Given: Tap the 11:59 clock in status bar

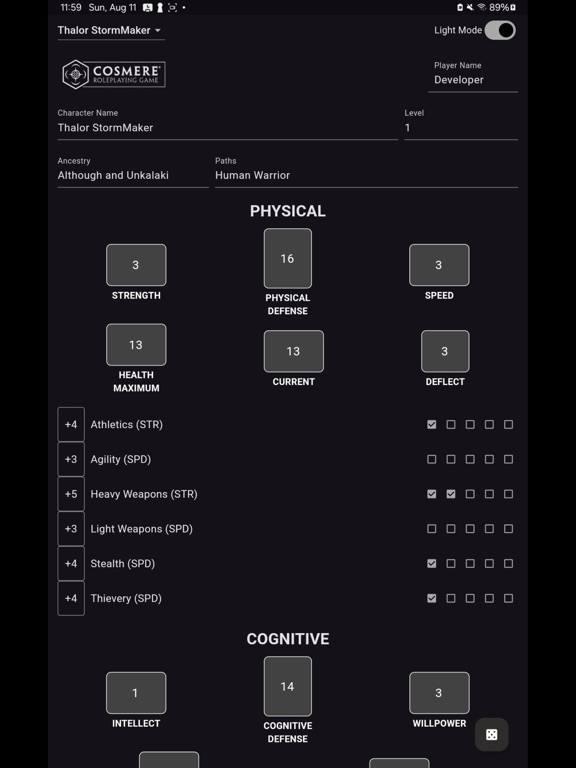Looking at the screenshot, I should pyautogui.click(x=71, y=7).
